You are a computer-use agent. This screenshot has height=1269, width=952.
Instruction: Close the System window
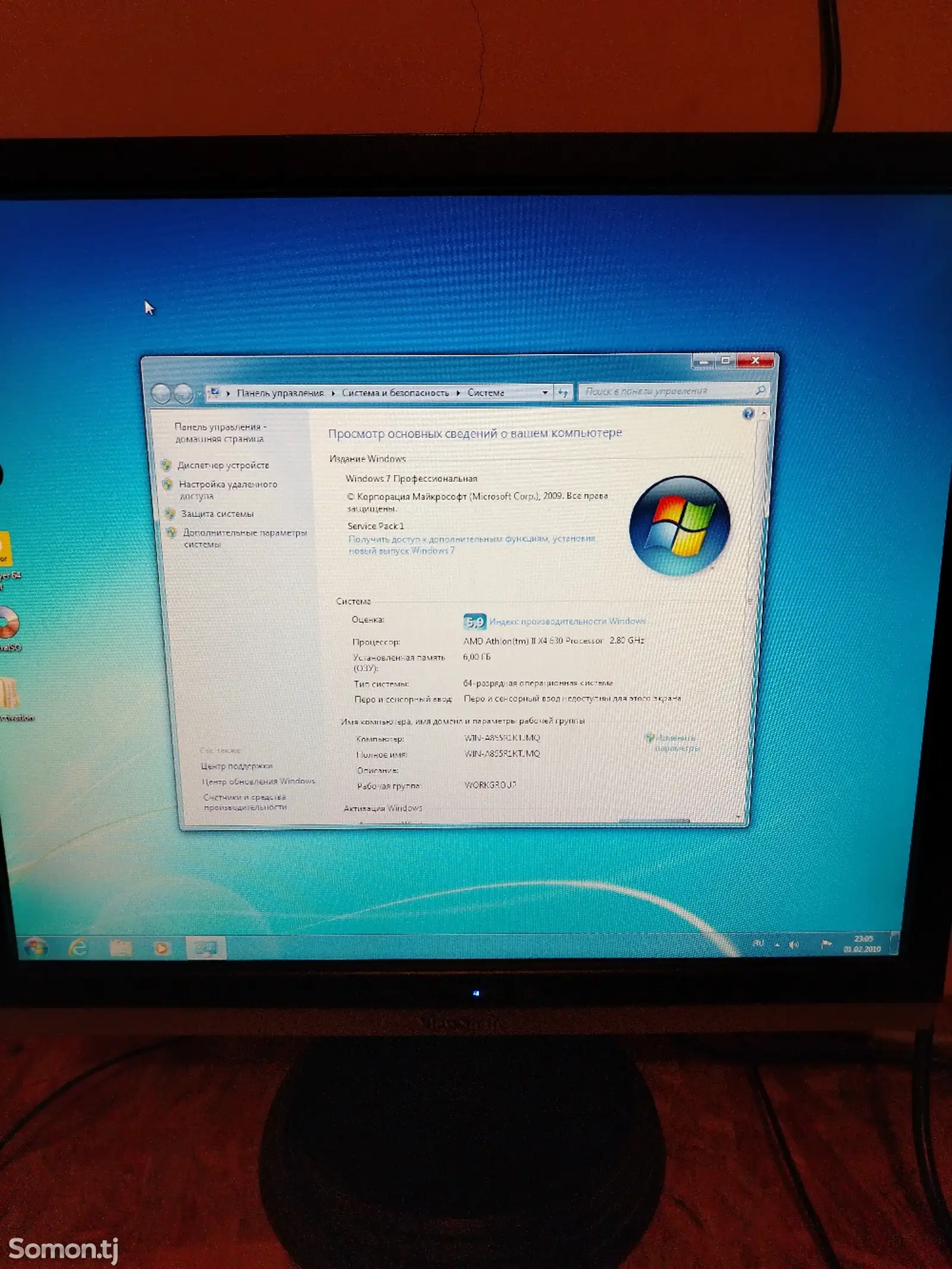pyautogui.click(x=755, y=360)
